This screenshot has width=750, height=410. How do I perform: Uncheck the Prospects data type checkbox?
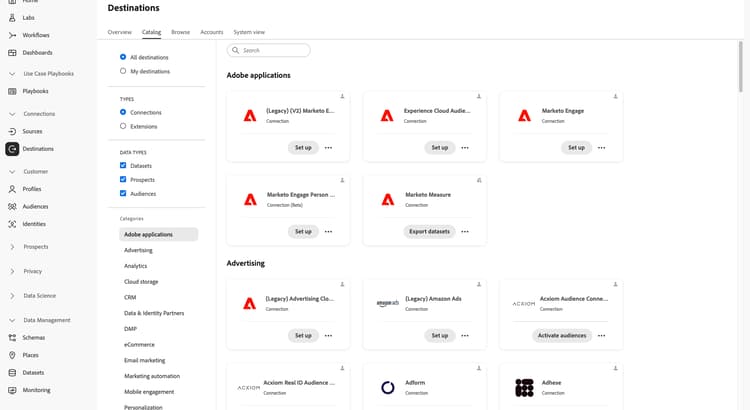click(123, 179)
